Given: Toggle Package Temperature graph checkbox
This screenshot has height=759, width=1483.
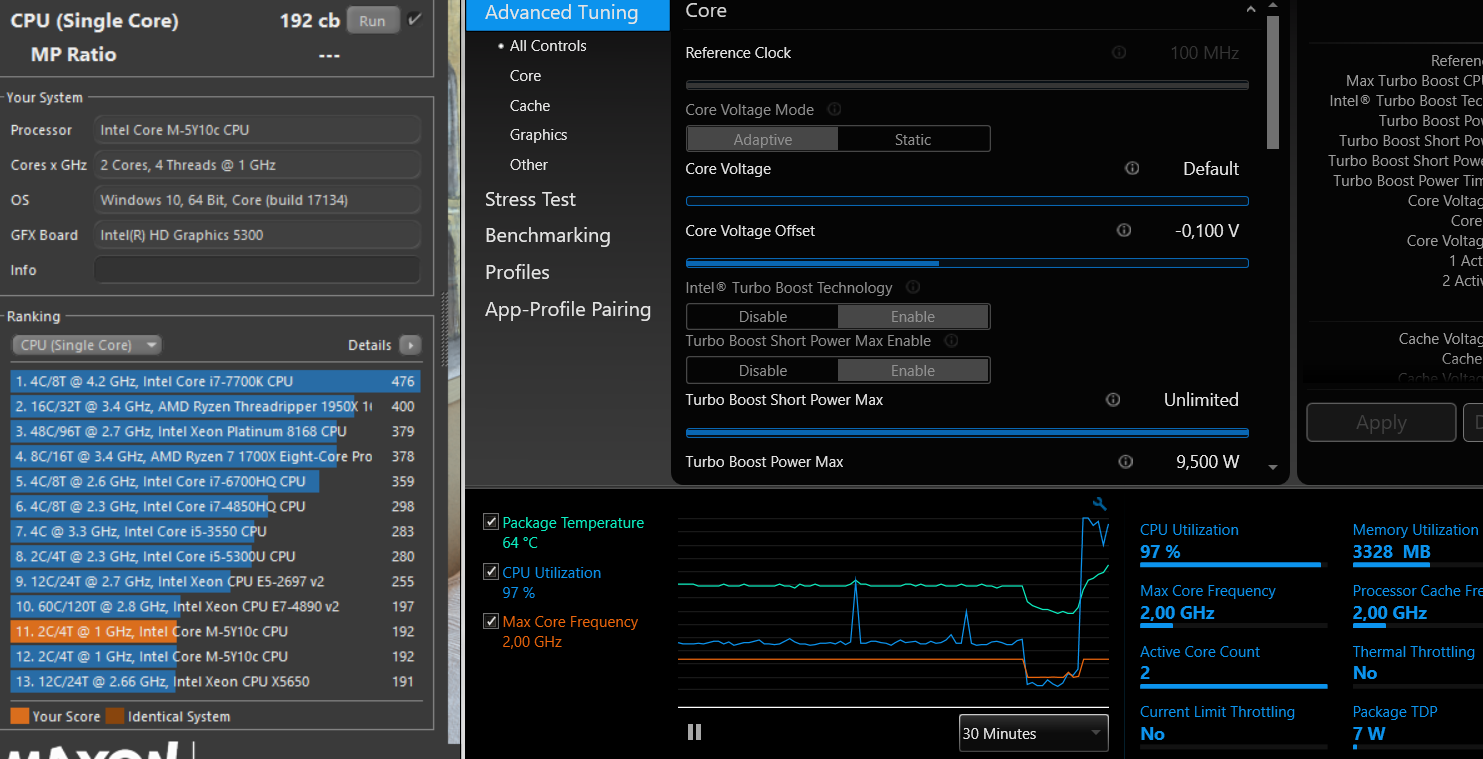Looking at the screenshot, I should click(491, 522).
